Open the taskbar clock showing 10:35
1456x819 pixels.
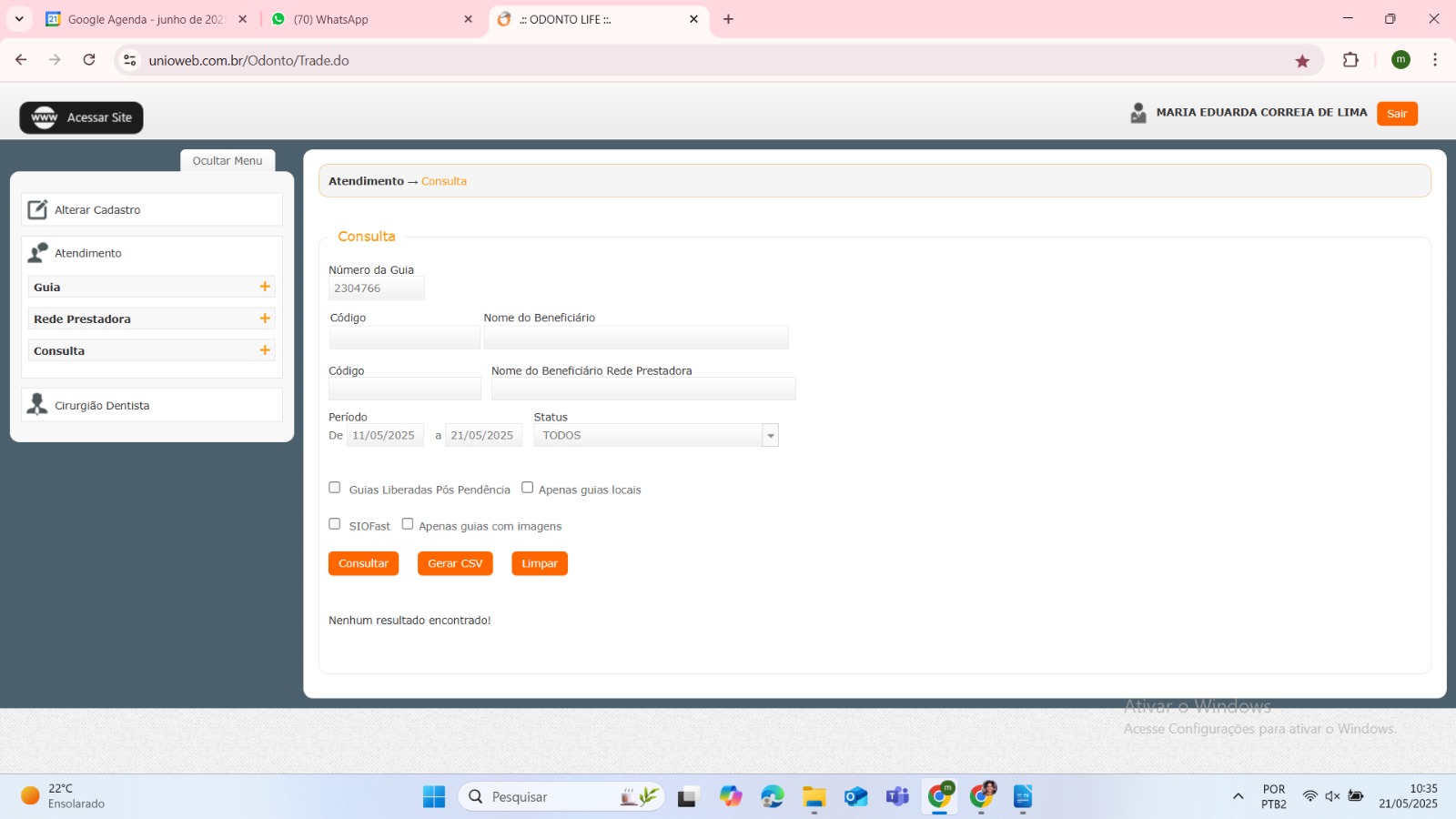click(1408, 796)
